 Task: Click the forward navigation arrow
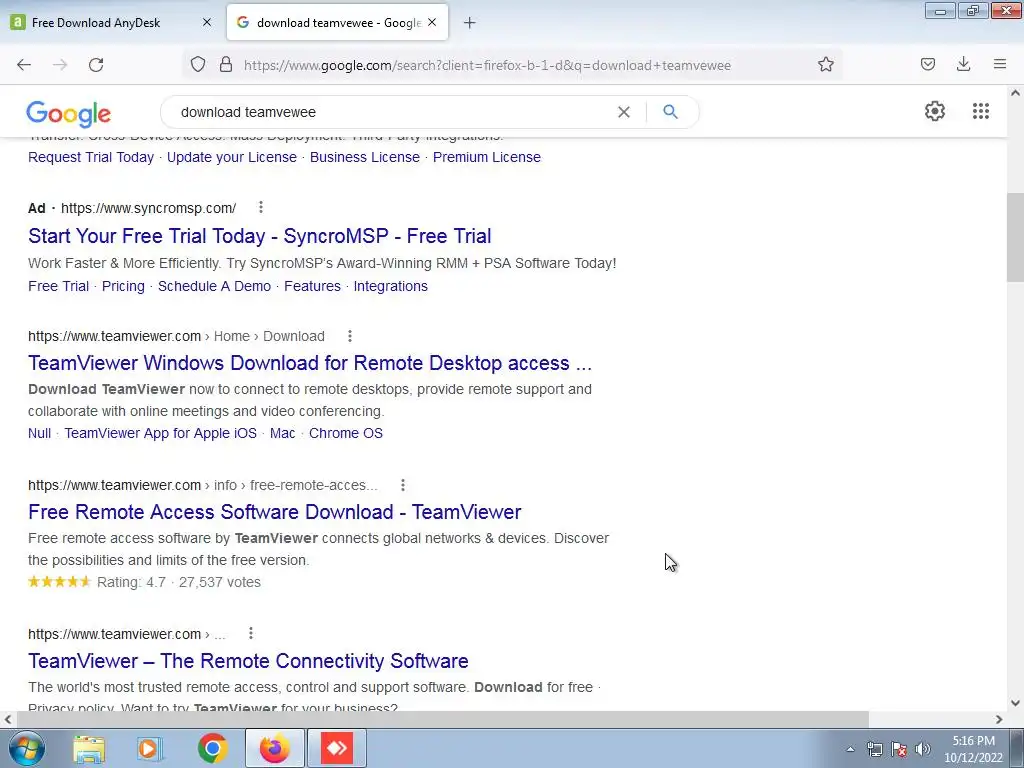pyautogui.click(x=60, y=65)
